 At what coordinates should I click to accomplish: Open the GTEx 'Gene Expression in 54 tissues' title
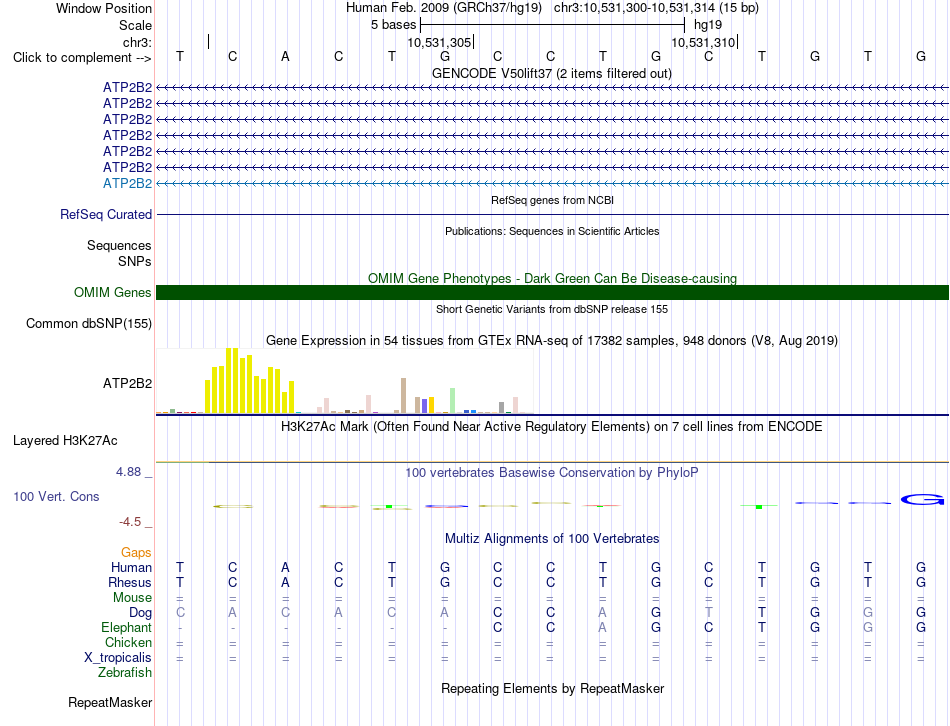(x=551, y=341)
